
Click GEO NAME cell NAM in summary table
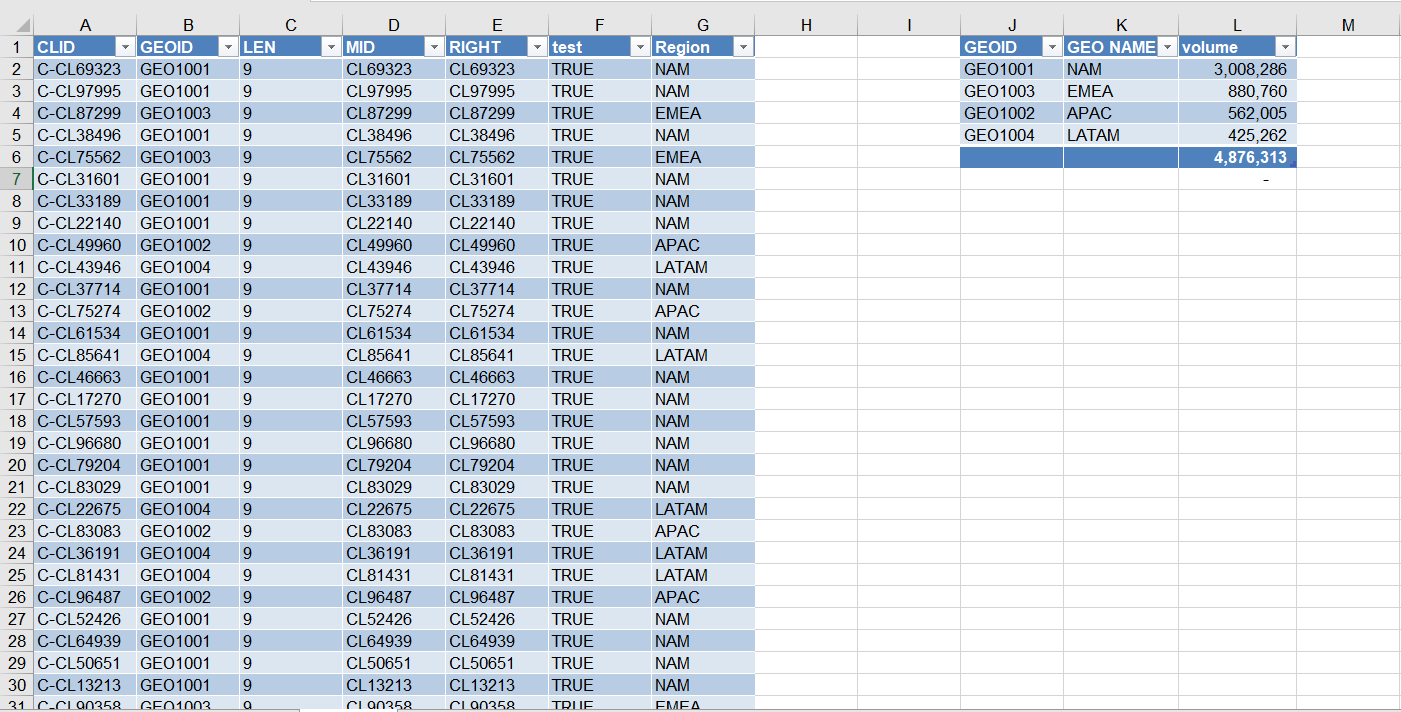tap(1121, 69)
